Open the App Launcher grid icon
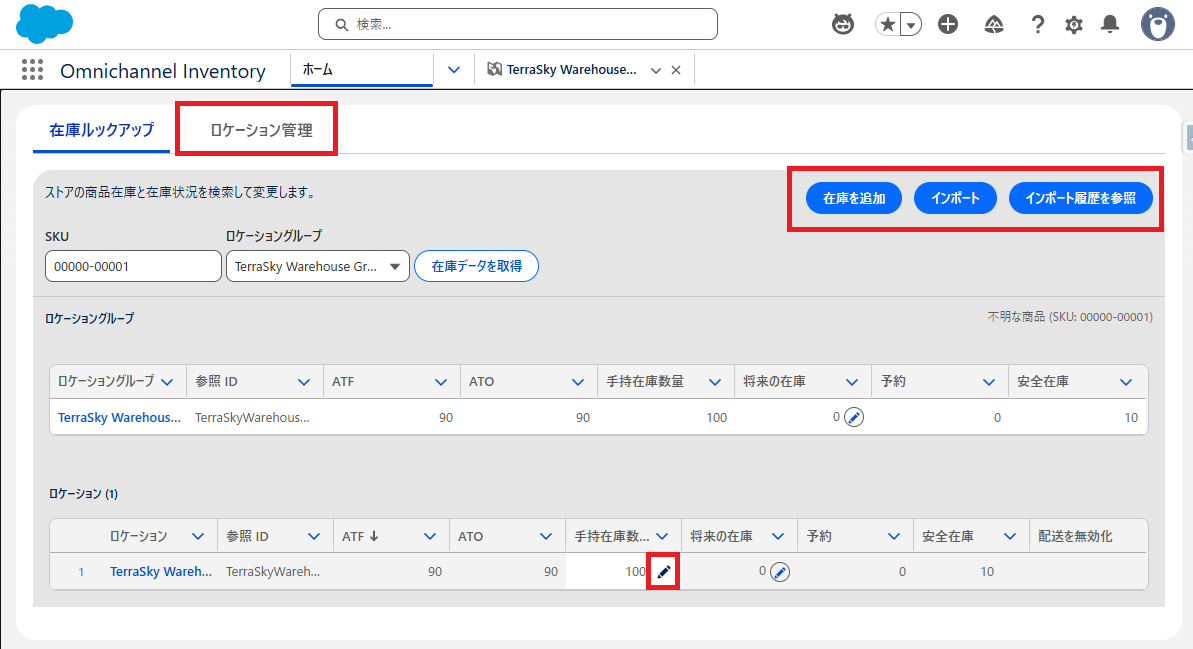This screenshot has width=1193, height=649. pos(32,70)
